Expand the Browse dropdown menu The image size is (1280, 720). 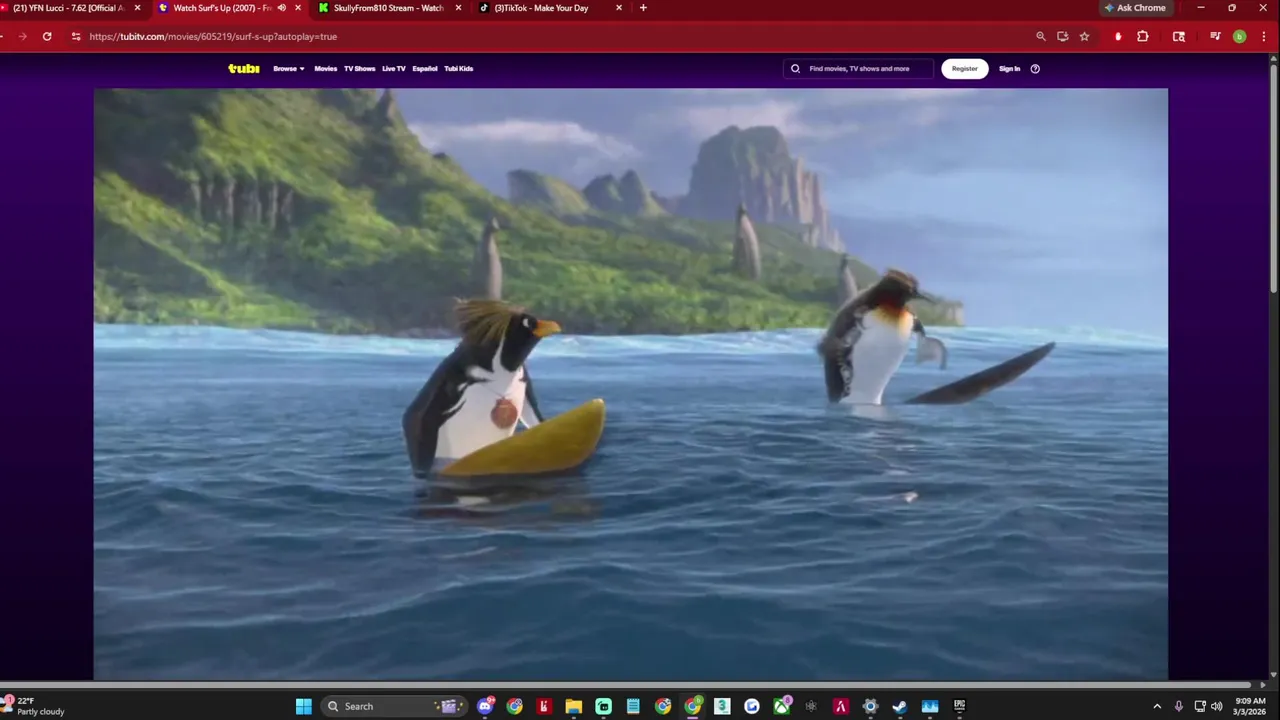(x=288, y=69)
